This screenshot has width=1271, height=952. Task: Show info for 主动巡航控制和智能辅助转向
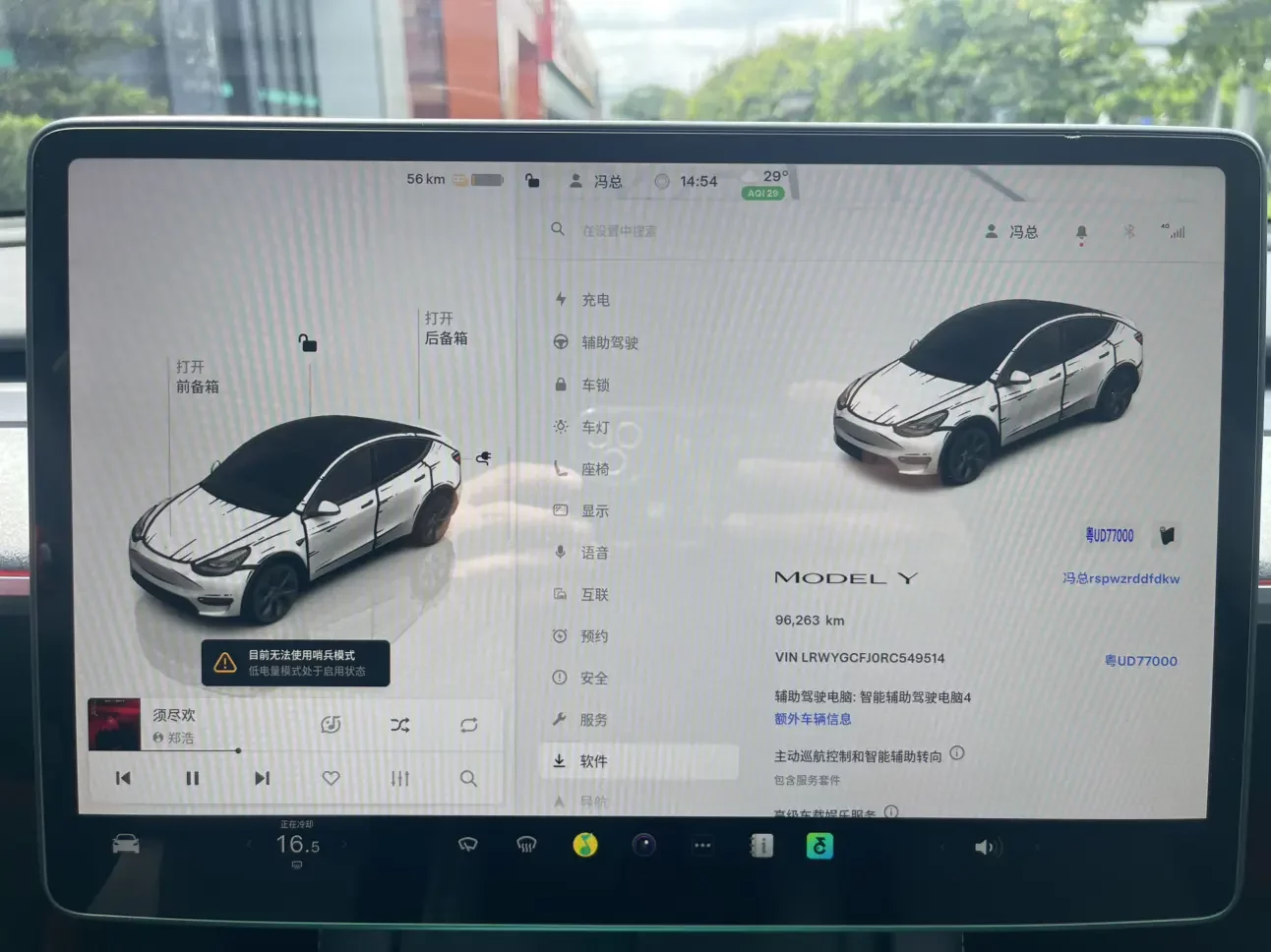click(957, 753)
